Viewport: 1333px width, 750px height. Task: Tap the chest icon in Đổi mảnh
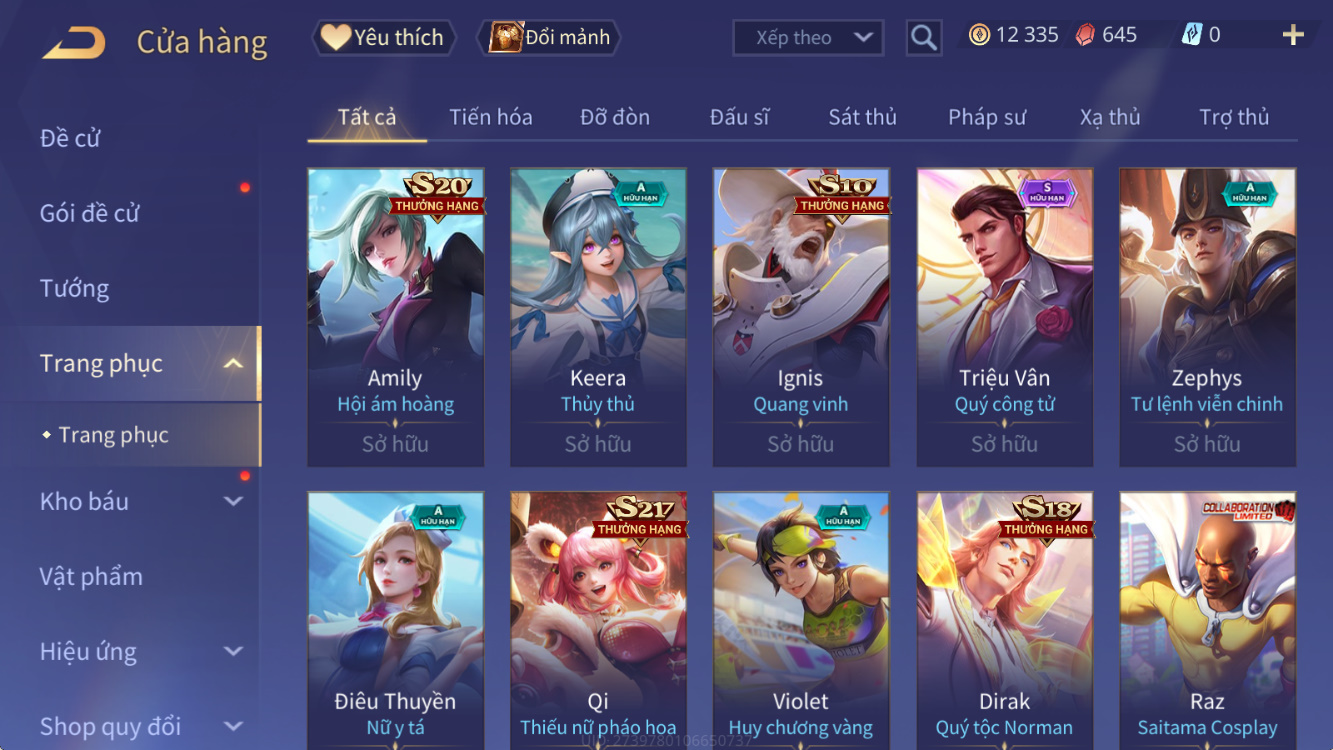[x=506, y=37]
